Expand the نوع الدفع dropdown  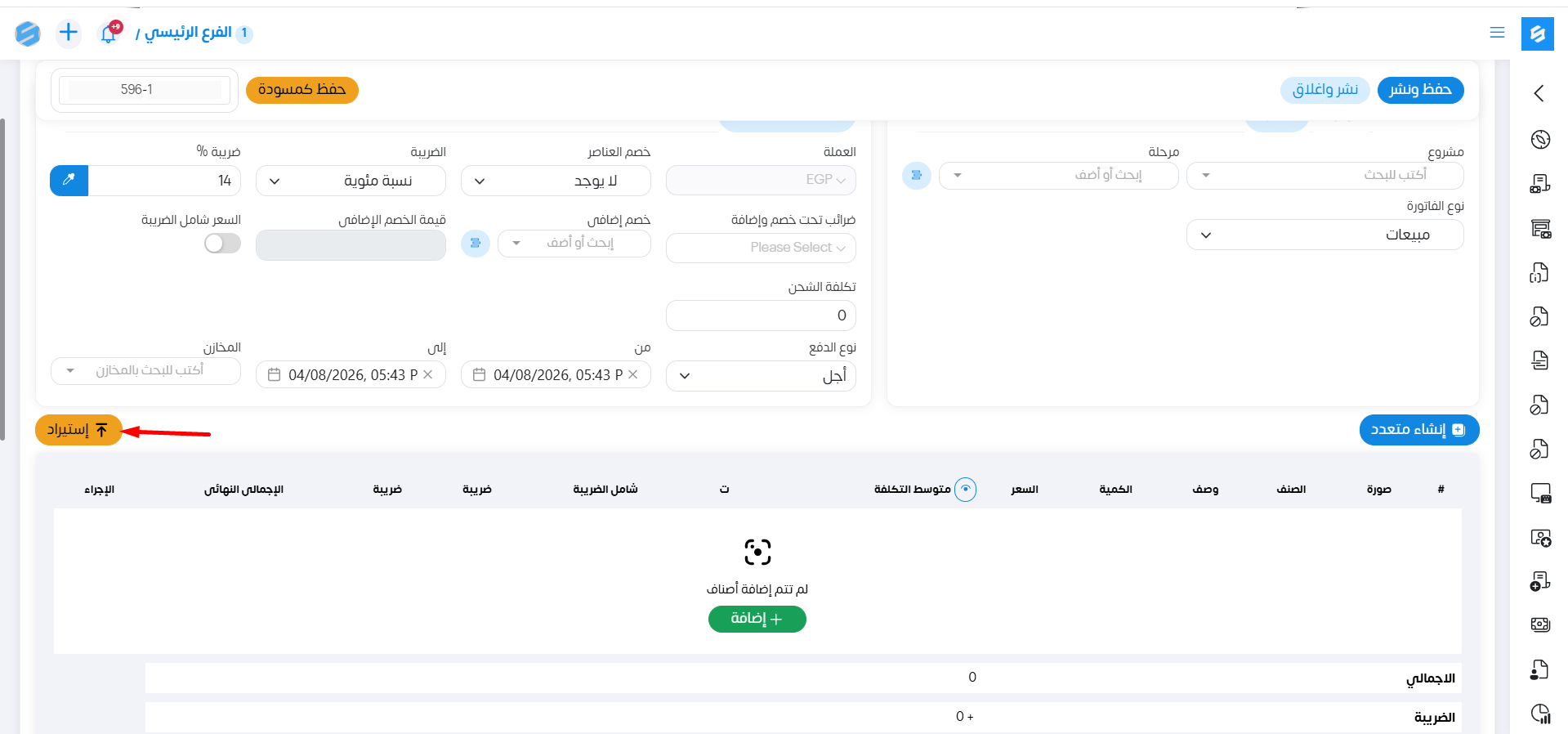(761, 376)
